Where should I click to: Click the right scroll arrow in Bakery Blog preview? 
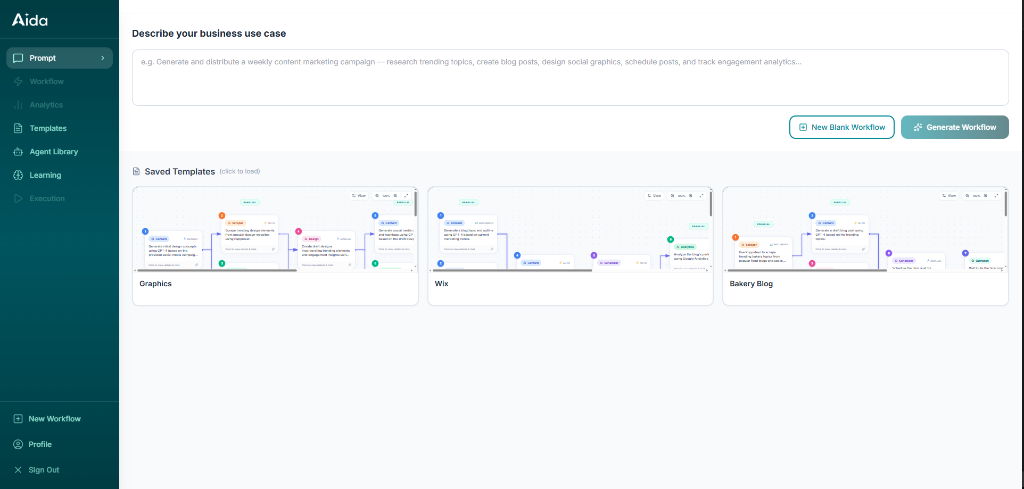coord(1002,270)
